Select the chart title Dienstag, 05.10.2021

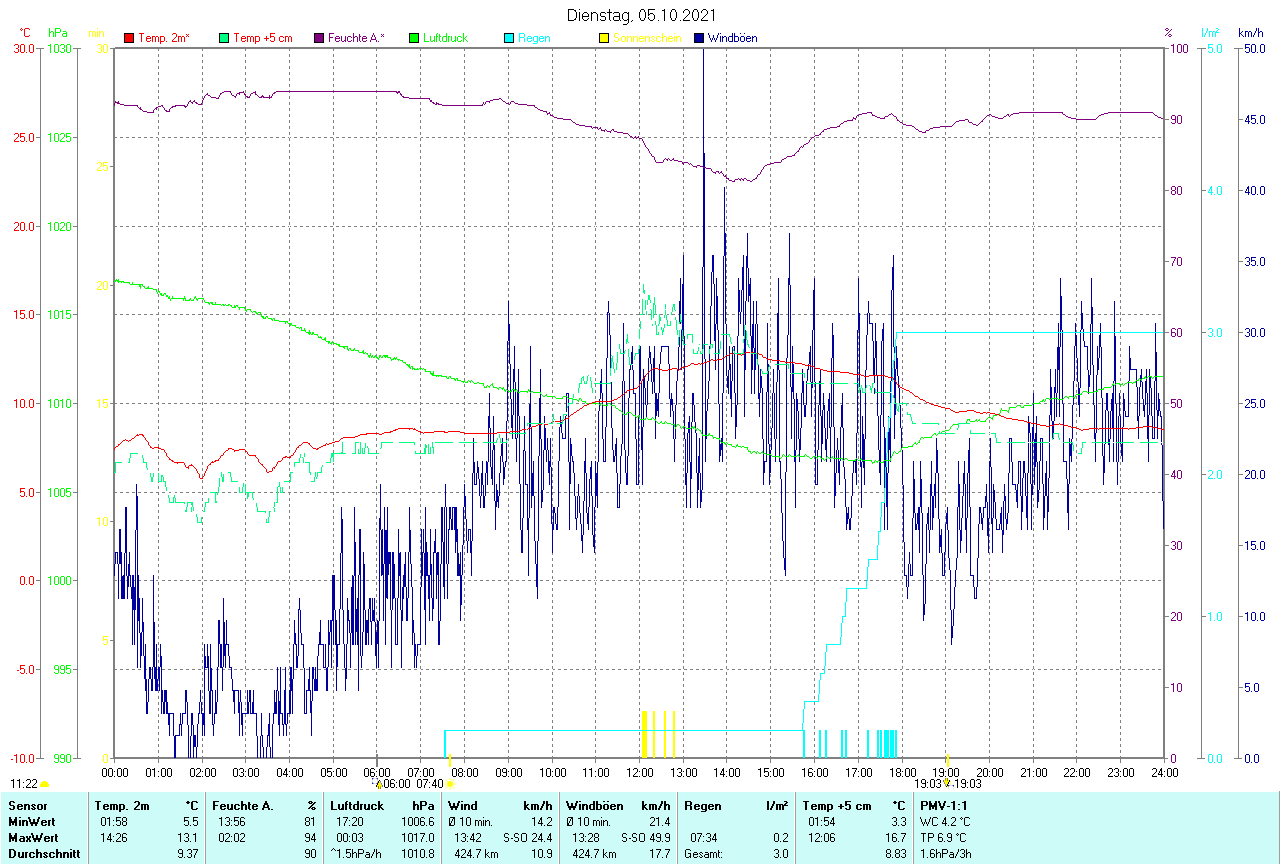pyautogui.click(x=639, y=15)
